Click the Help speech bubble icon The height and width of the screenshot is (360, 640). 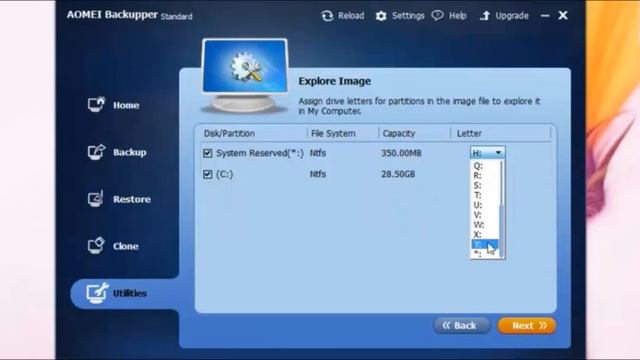(x=438, y=16)
